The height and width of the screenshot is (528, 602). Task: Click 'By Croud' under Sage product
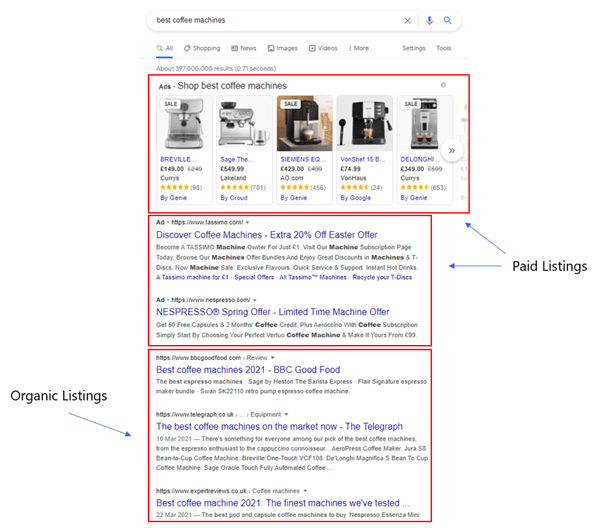234,198
